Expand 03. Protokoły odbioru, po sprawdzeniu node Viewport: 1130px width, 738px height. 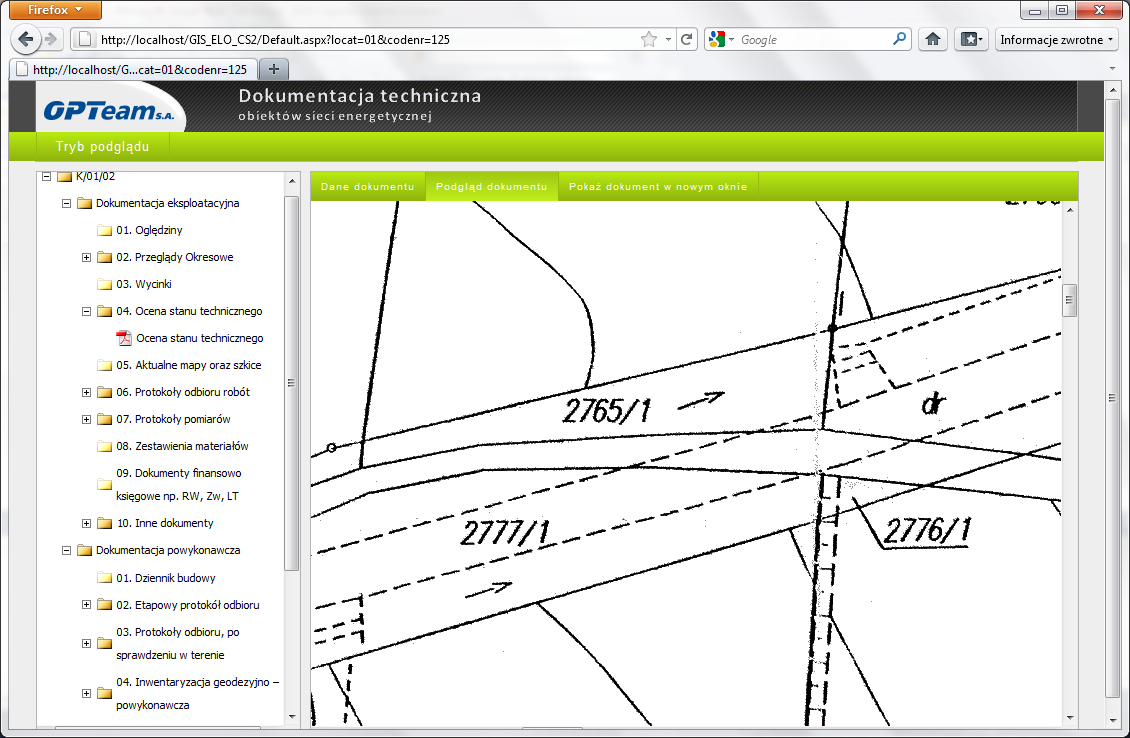coord(86,644)
